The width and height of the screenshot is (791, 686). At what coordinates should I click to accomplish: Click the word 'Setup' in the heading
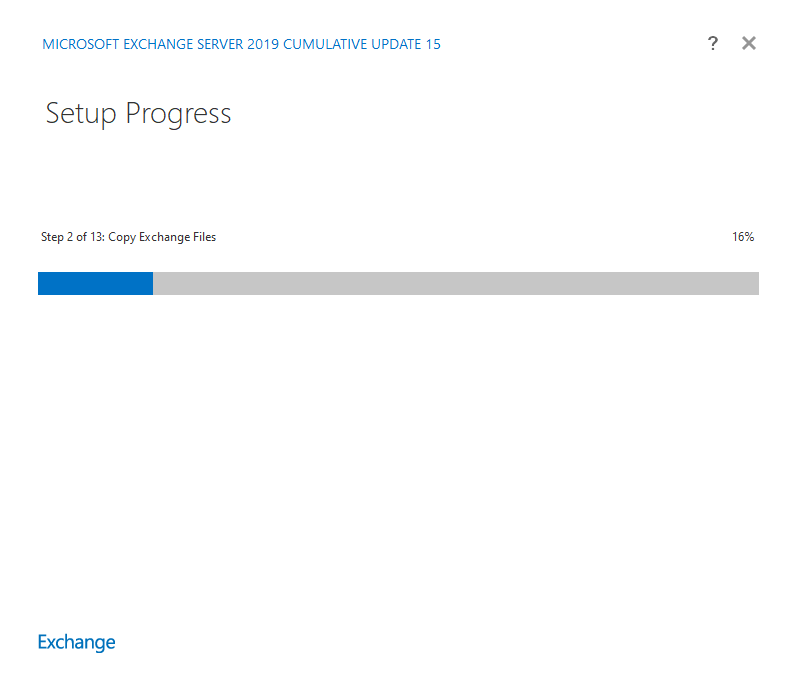click(x=81, y=113)
